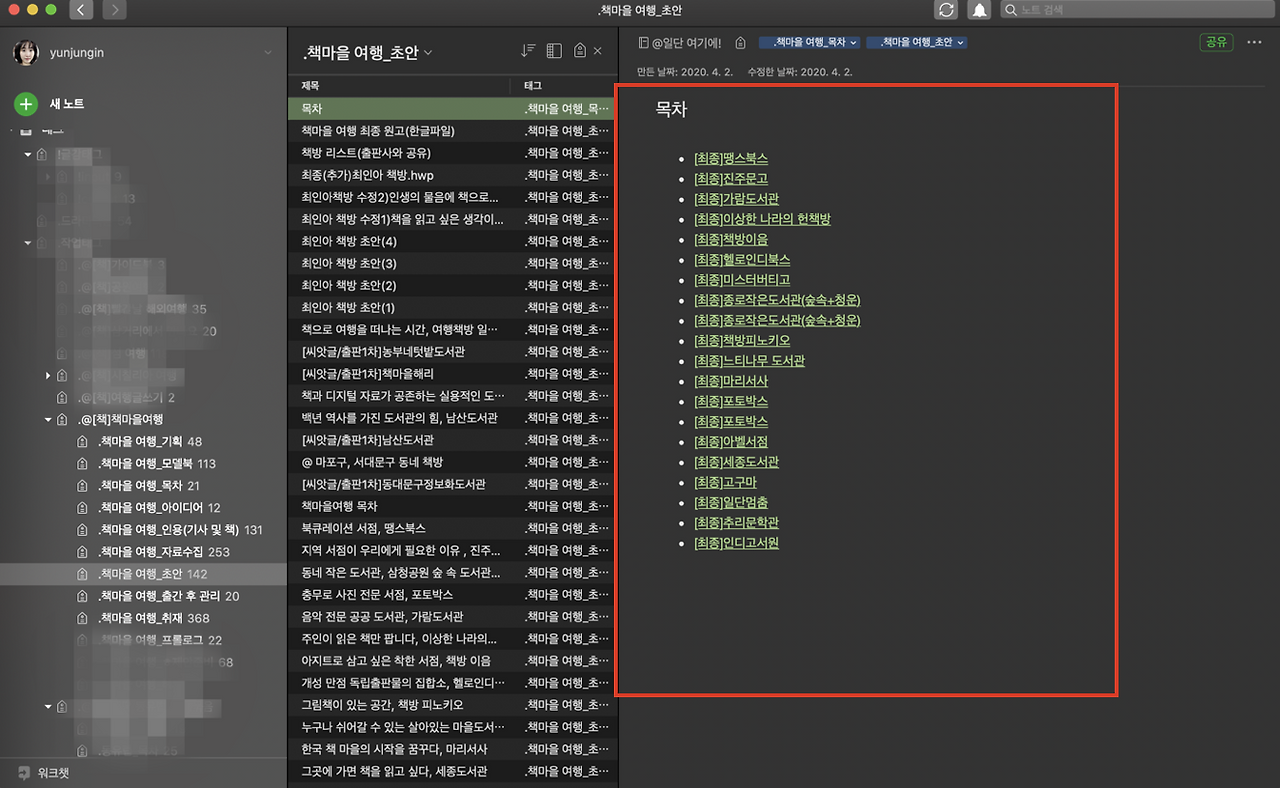Go forward with the right arrow button
This screenshot has height=788, width=1280.
tap(114, 10)
